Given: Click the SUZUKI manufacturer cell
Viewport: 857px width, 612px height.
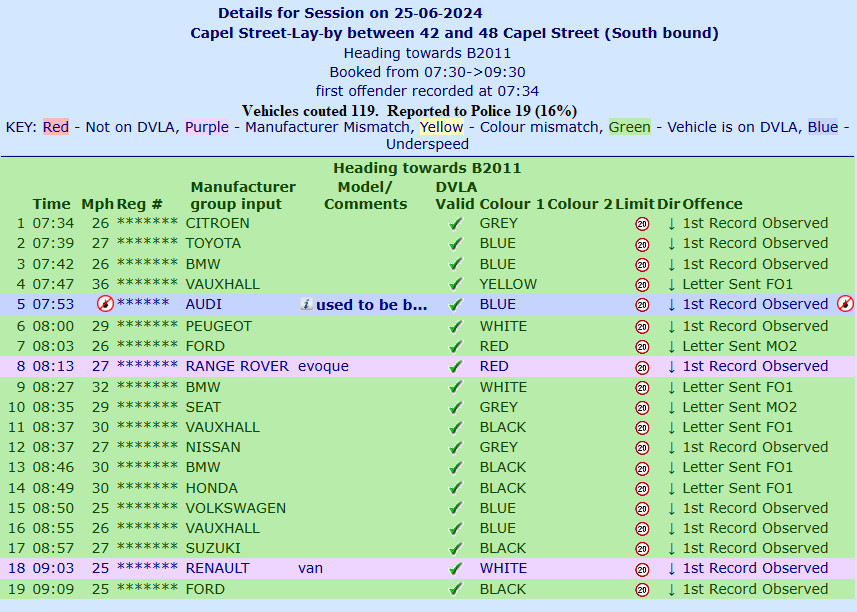Looking at the screenshot, I should click(213, 548).
